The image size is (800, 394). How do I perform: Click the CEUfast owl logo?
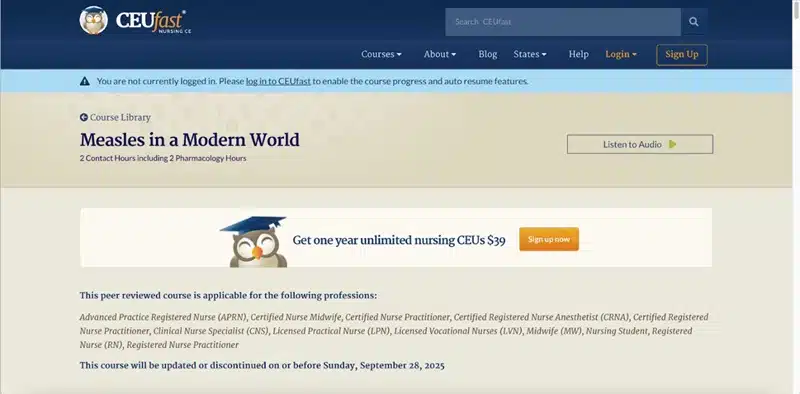[x=93, y=20]
